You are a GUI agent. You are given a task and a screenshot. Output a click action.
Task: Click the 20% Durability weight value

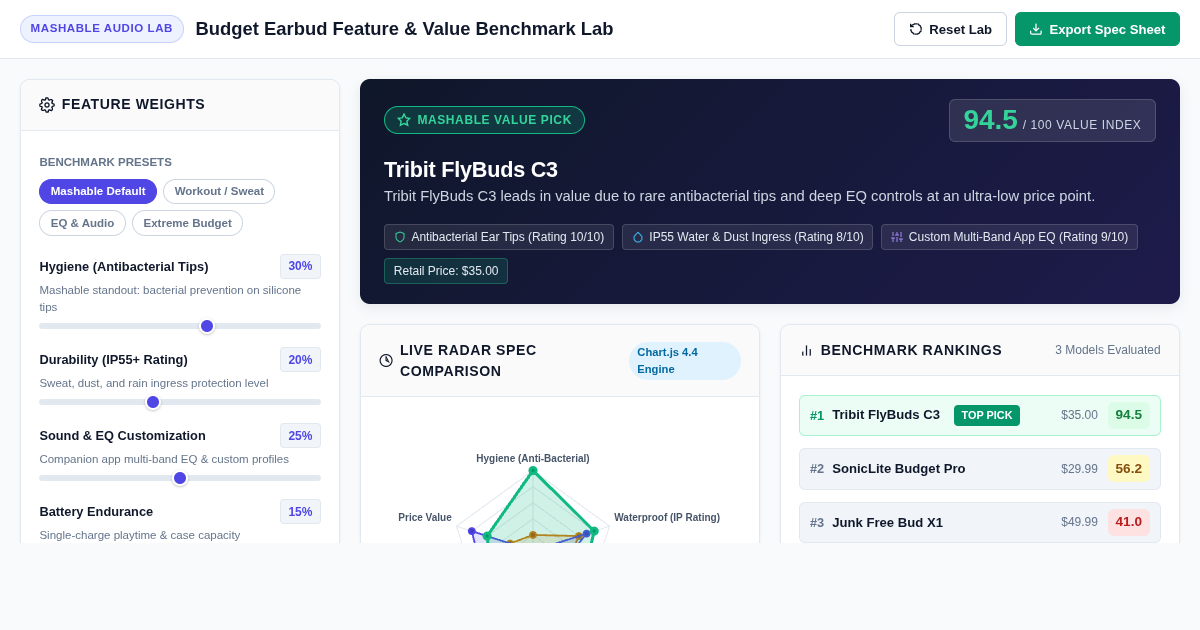(300, 360)
